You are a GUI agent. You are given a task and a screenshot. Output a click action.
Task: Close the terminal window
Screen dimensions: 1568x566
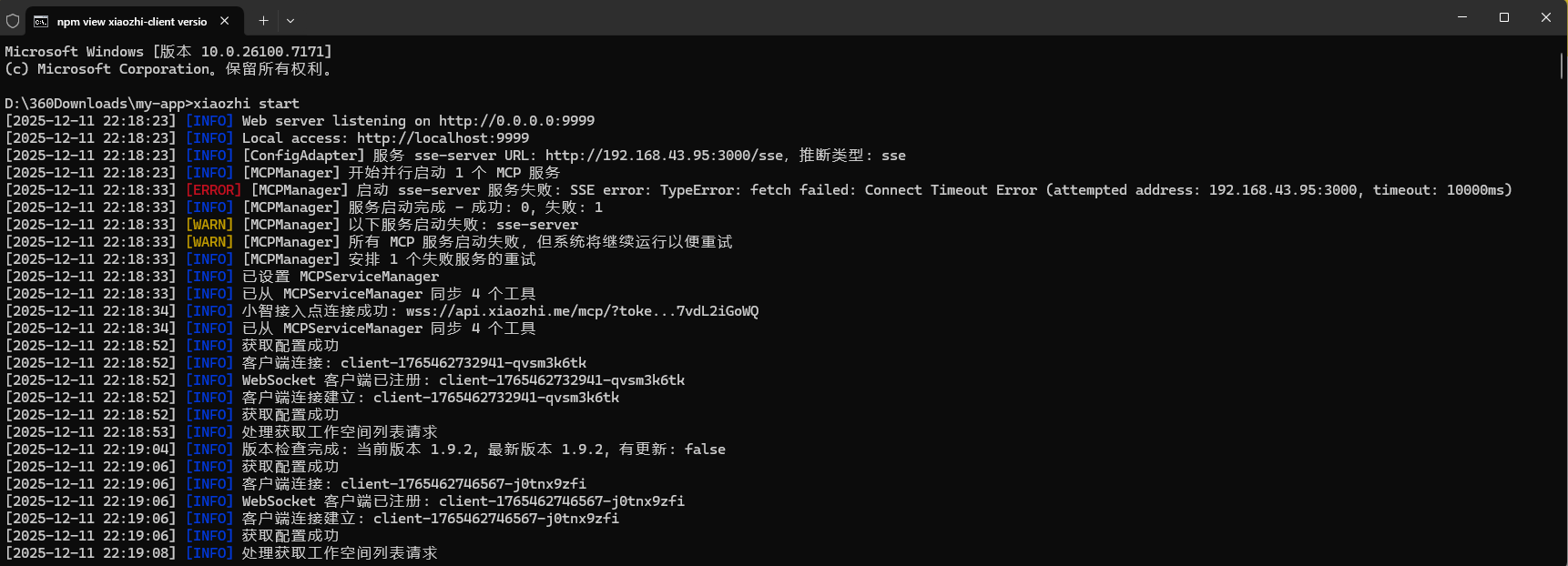click(1546, 17)
